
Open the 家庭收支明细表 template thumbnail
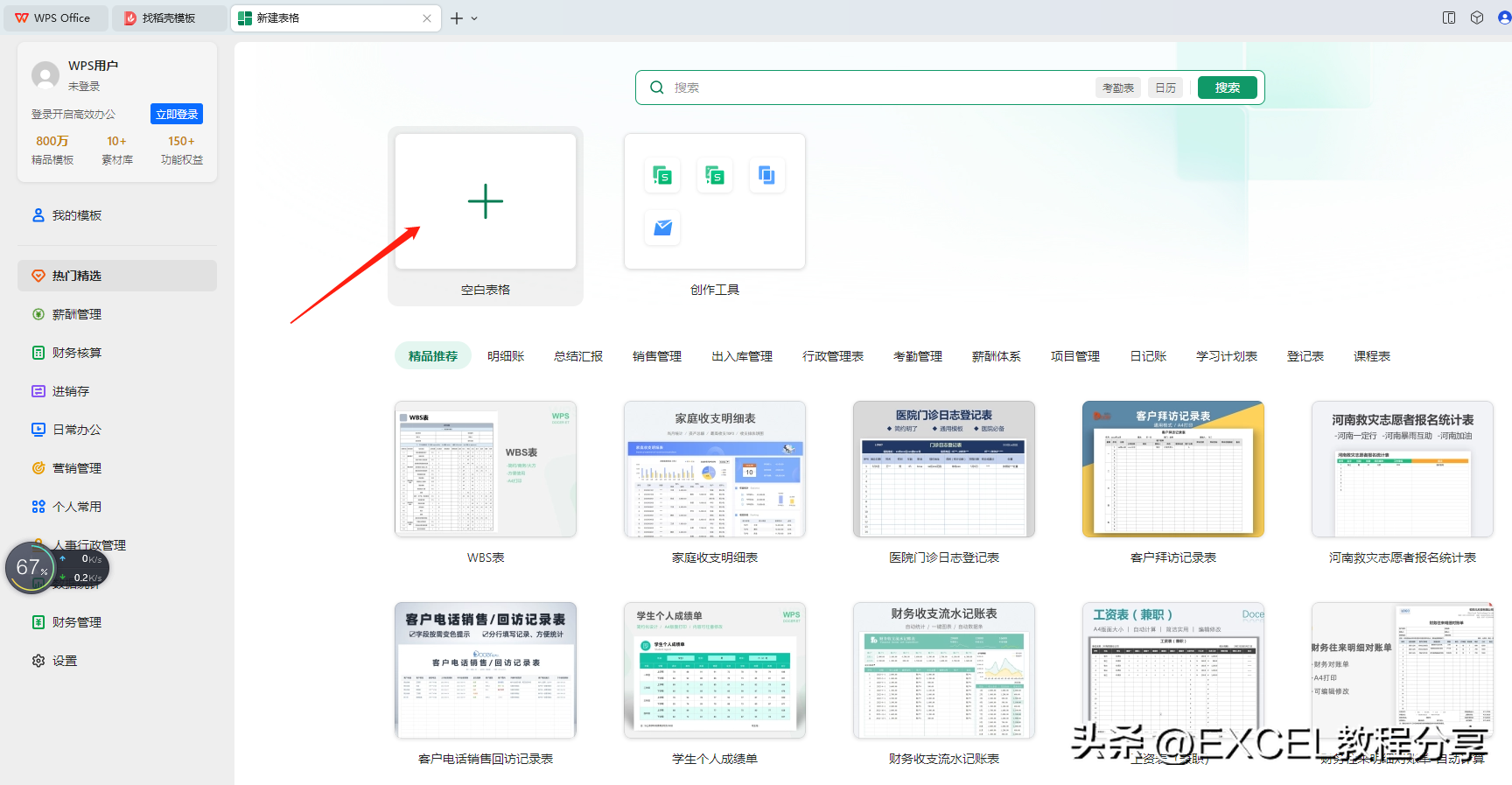(715, 469)
